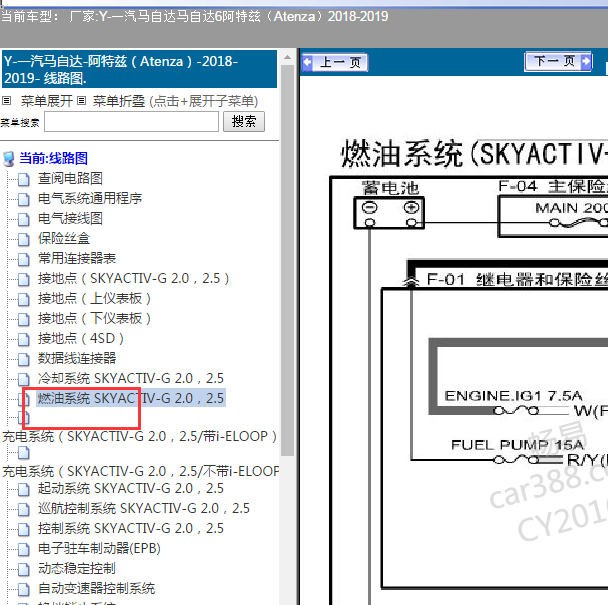The width and height of the screenshot is (608, 605).
Task: Click the 搜索 search button
Action: coord(244,121)
